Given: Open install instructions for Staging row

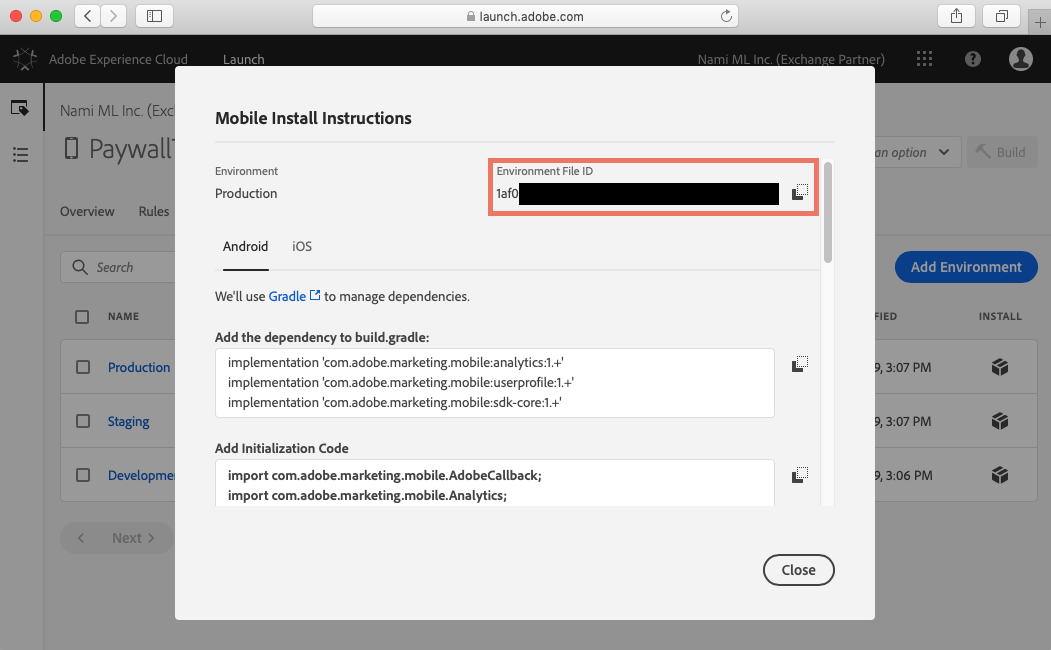Looking at the screenshot, I should (999, 421).
